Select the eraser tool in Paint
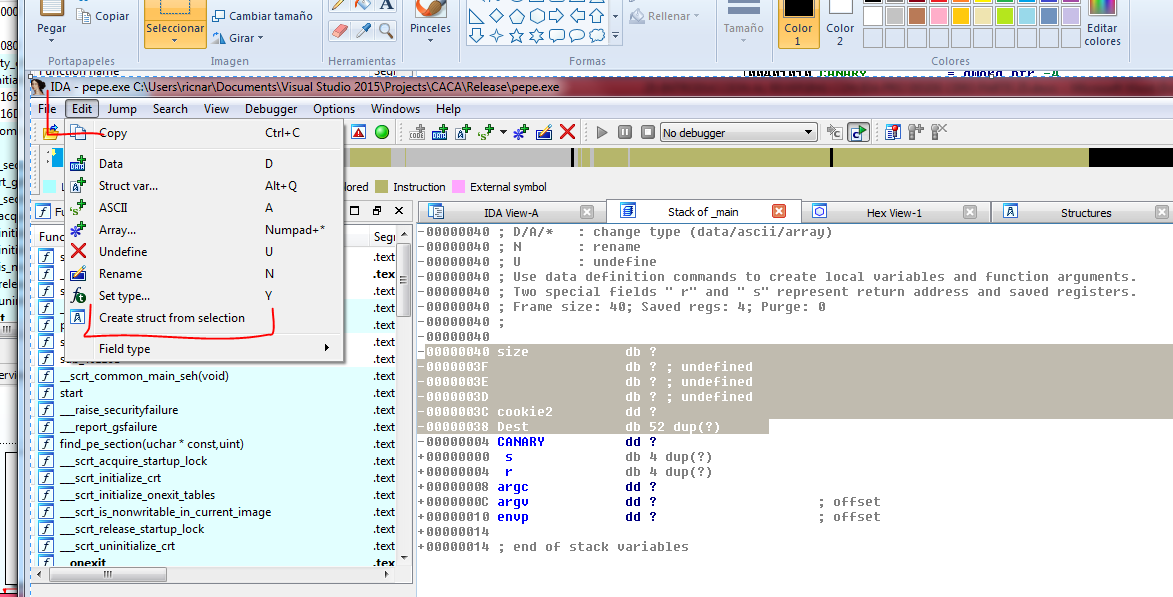Viewport: 1173px width, 597px height. [x=339, y=31]
